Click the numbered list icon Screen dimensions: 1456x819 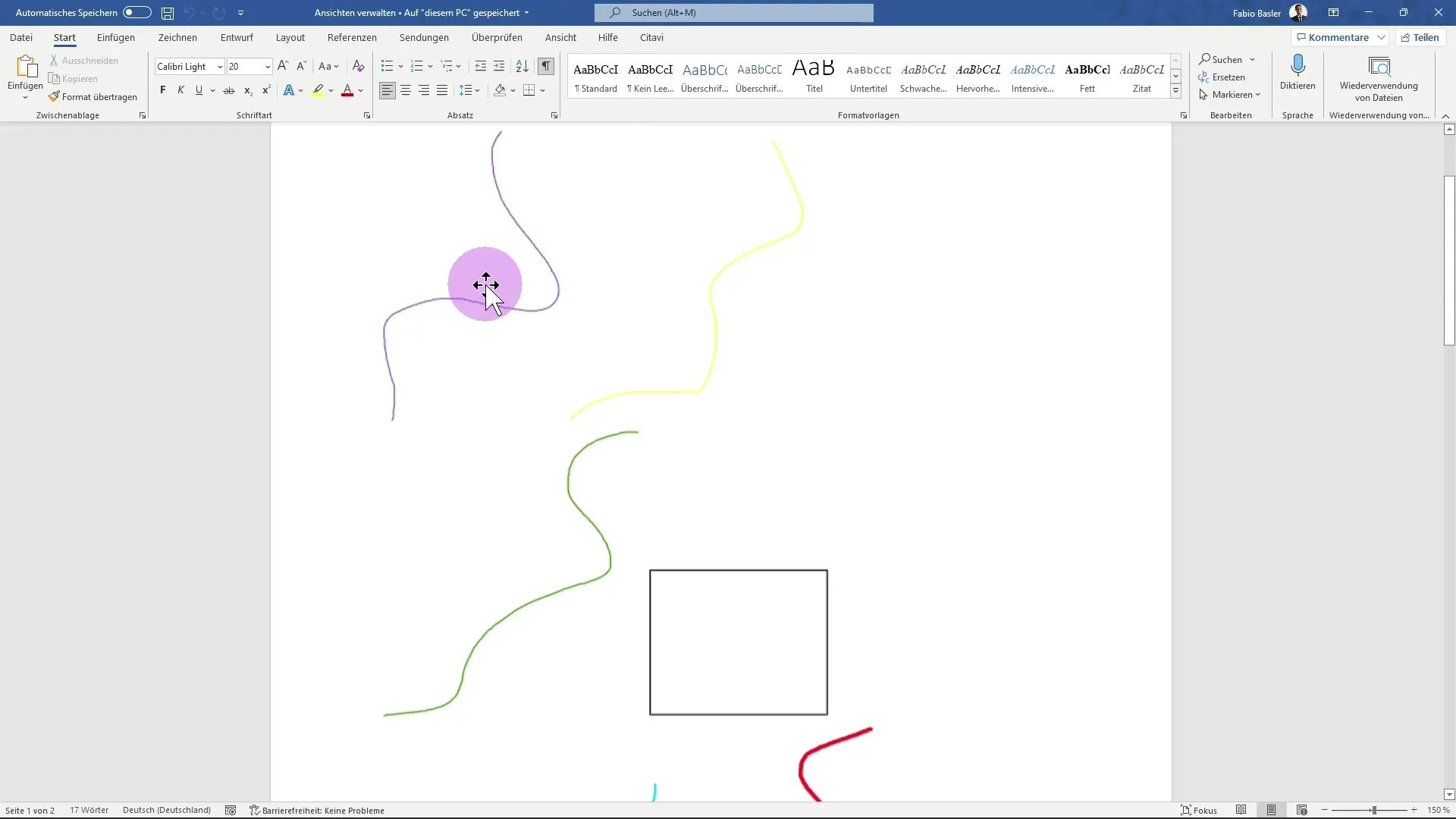tap(416, 67)
